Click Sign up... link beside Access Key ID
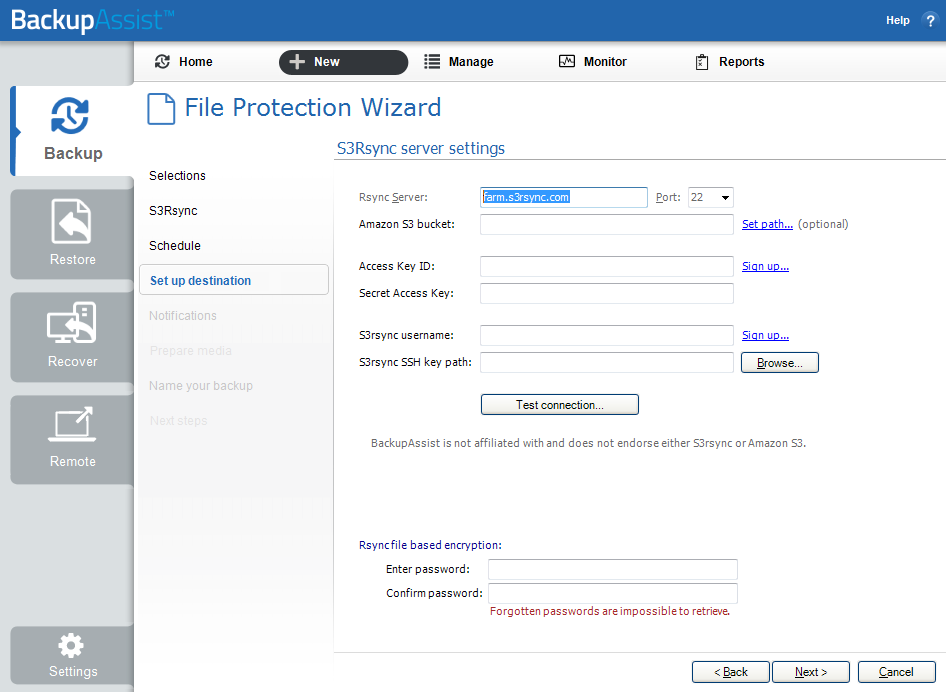 click(766, 266)
